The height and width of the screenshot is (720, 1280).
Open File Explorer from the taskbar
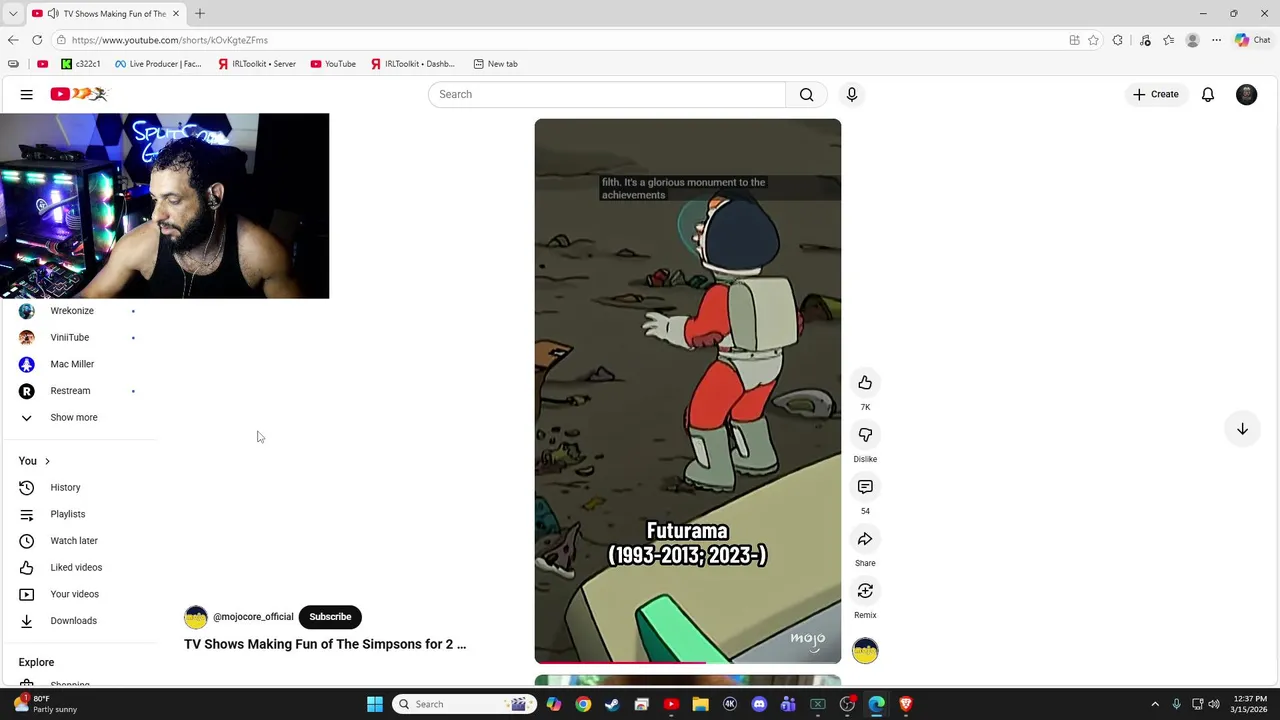pyautogui.click(x=700, y=704)
